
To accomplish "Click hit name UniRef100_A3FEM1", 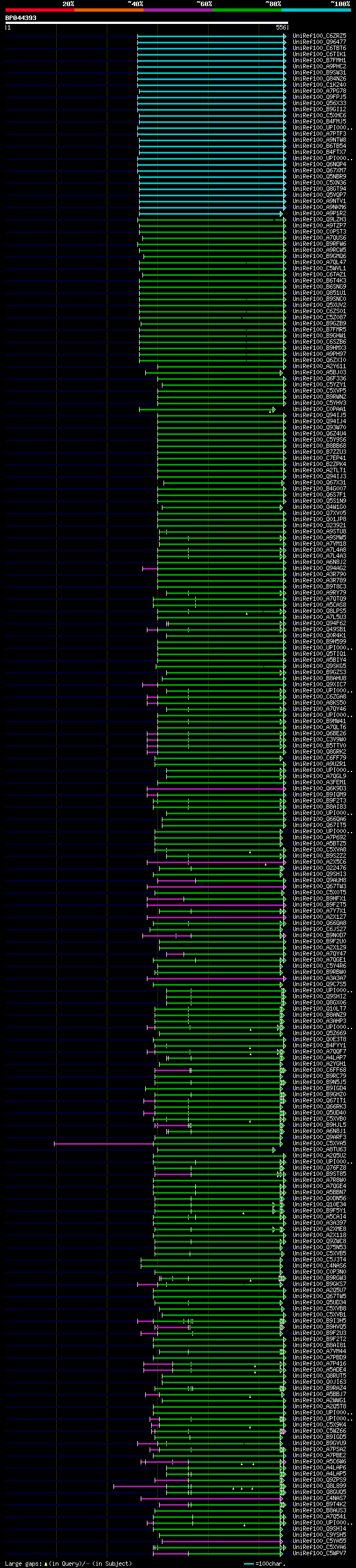I will [319, 783].
